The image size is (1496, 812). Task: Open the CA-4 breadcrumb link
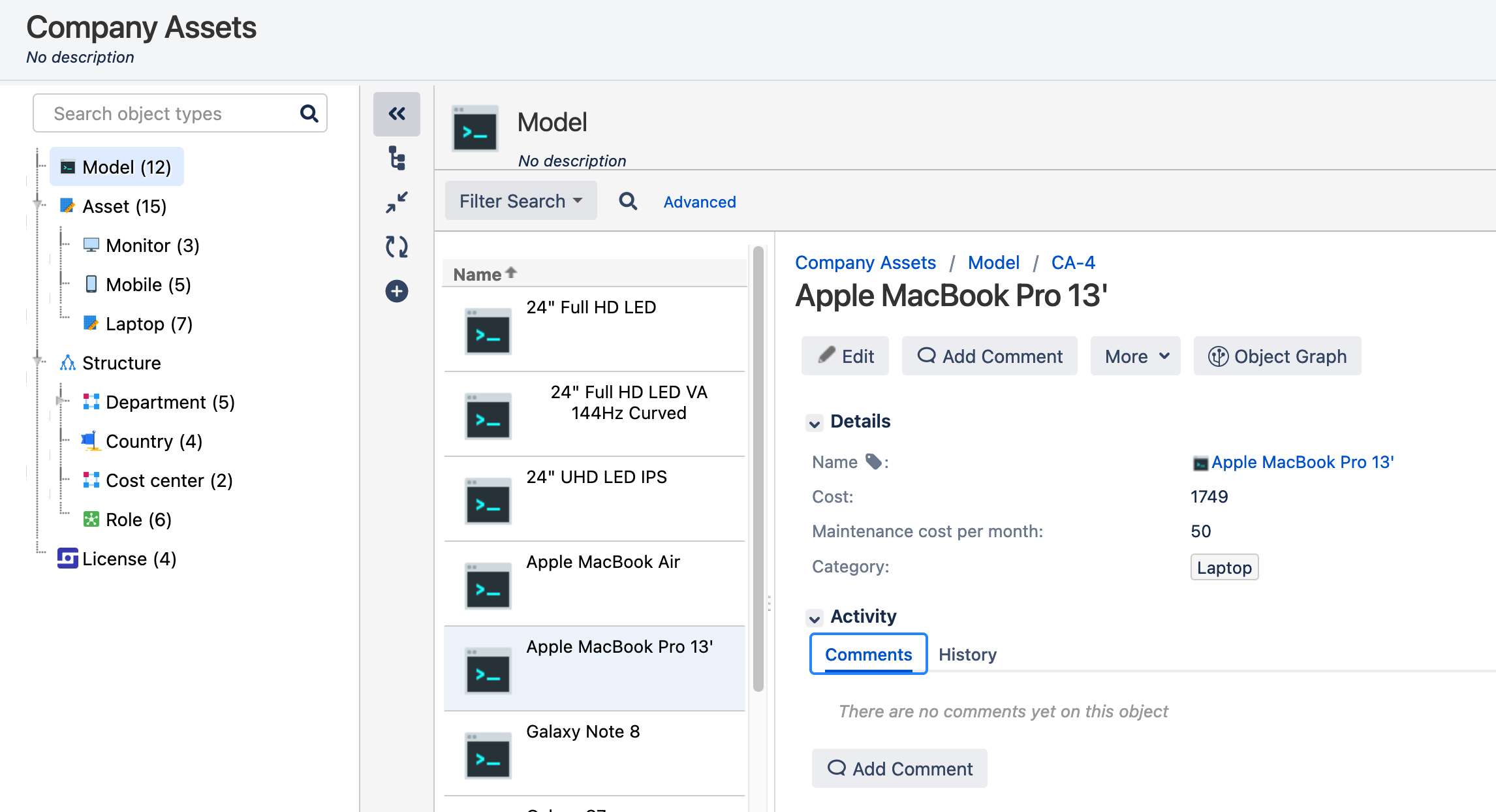pos(1073,262)
